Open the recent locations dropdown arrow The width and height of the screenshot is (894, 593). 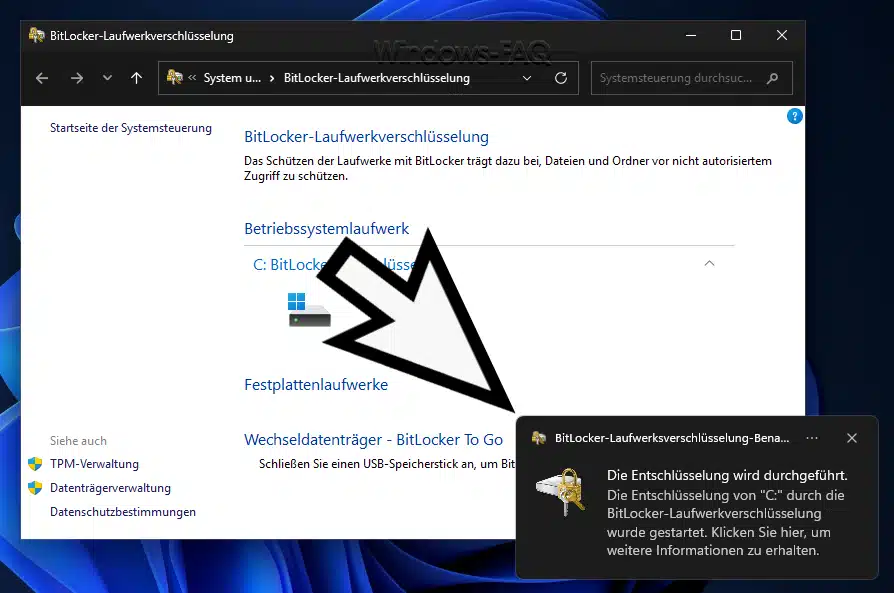coord(106,78)
